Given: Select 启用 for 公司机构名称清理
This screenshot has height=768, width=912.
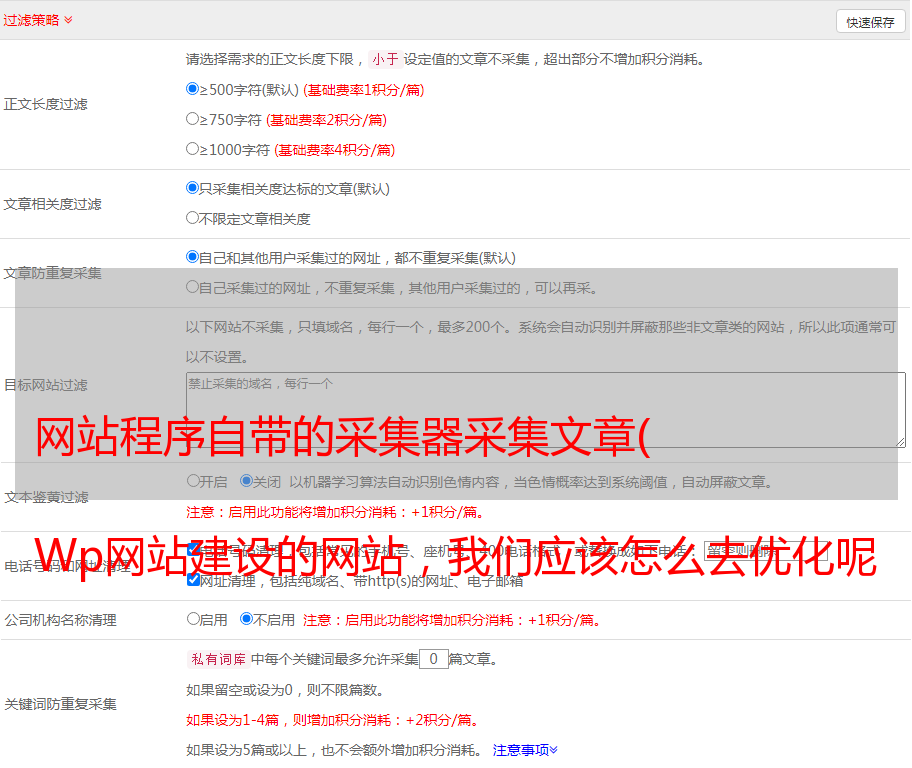Looking at the screenshot, I should click(x=193, y=619).
